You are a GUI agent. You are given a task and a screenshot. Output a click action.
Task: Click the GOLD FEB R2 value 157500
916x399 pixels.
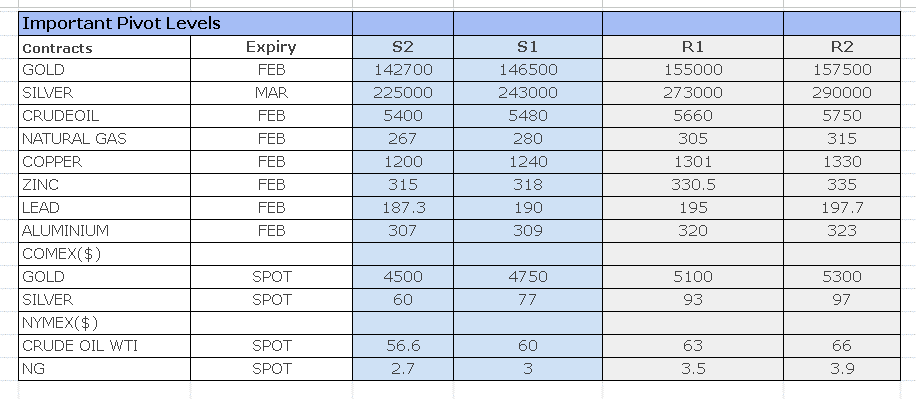pos(842,70)
